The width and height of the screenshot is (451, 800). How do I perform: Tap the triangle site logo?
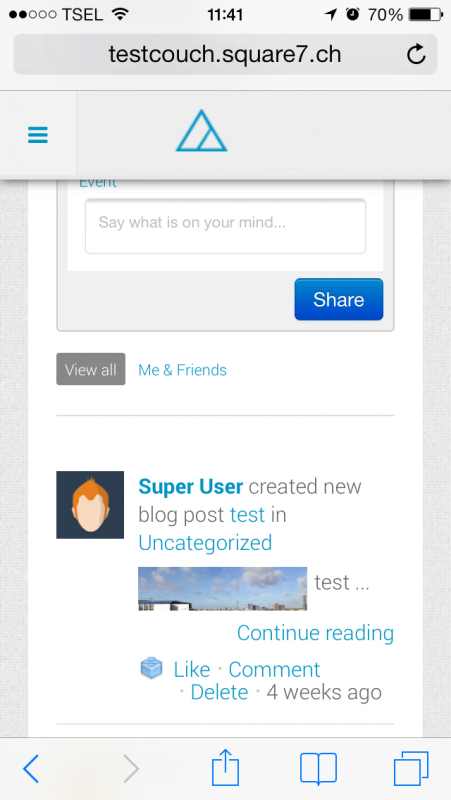(x=201, y=131)
